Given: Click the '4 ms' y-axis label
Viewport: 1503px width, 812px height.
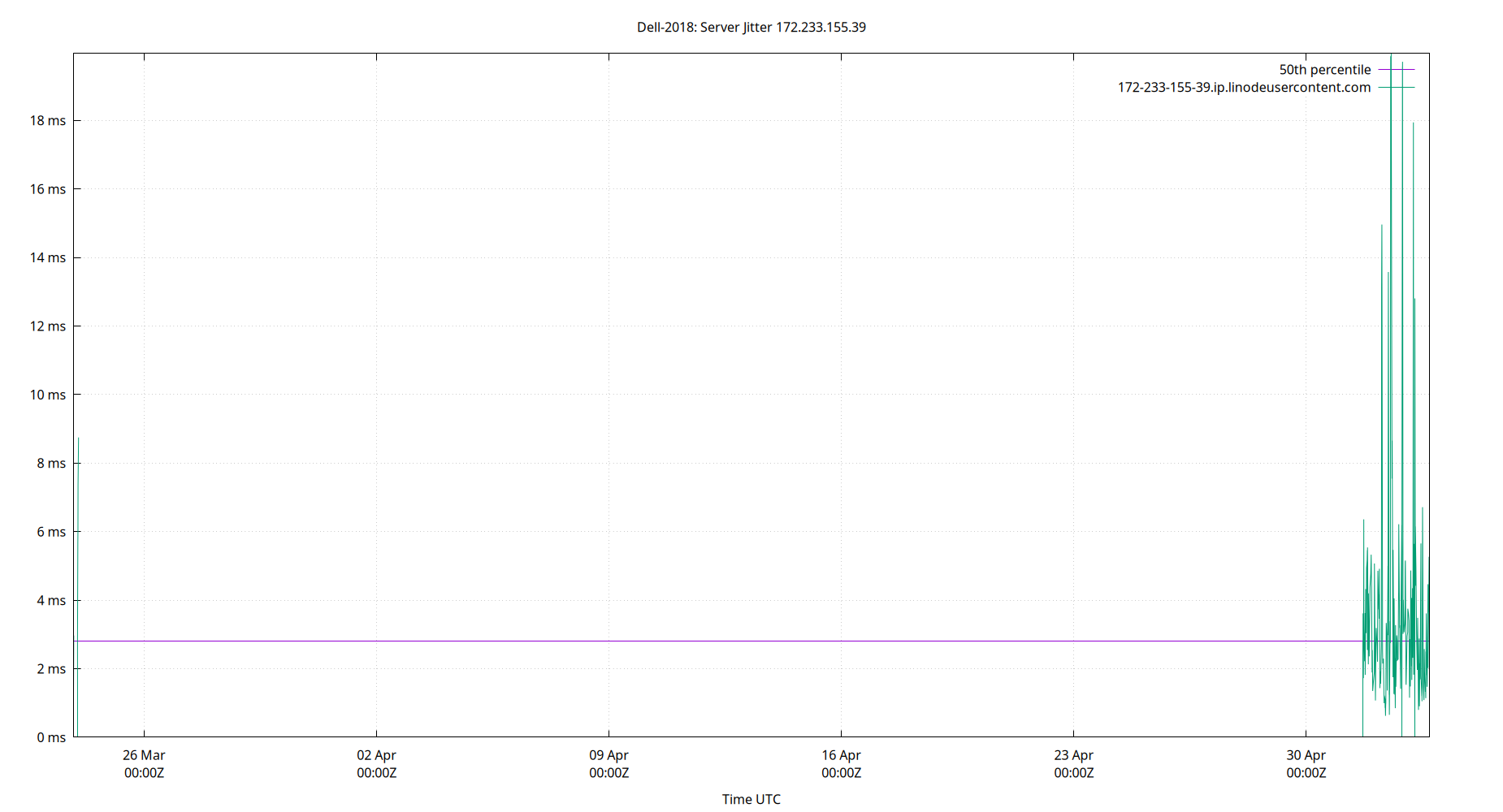Looking at the screenshot, I should [51, 600].
